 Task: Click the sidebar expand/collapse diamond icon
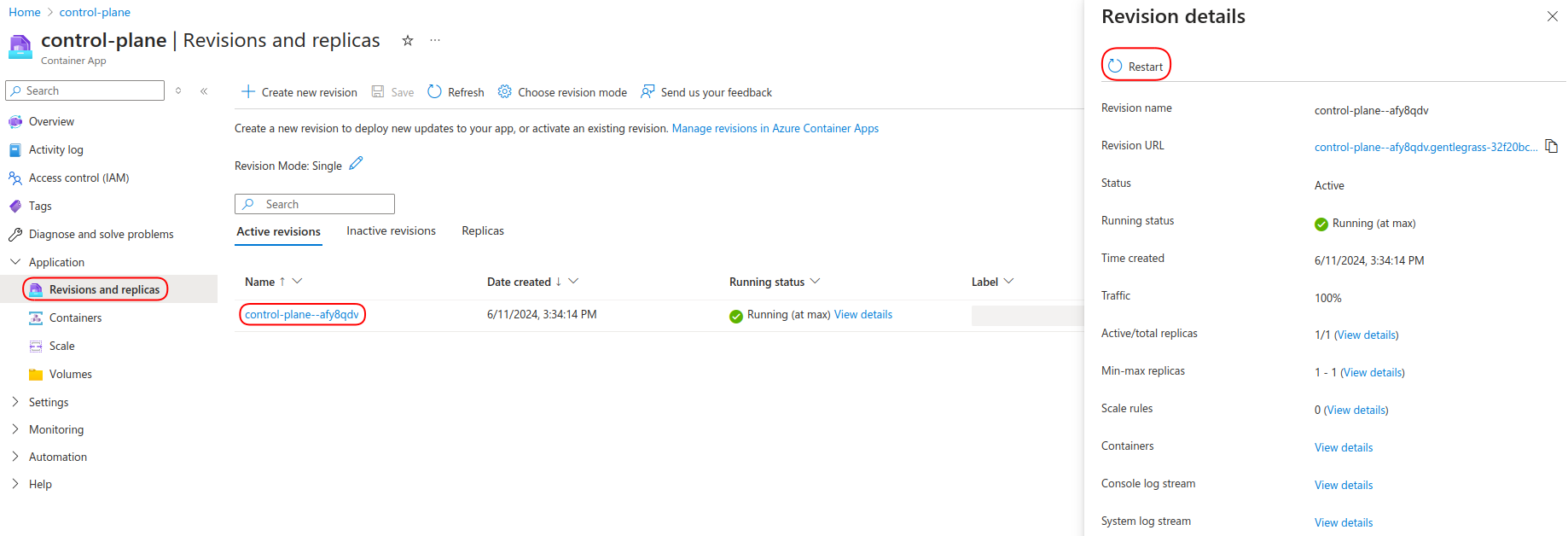(x=178, y=90)
